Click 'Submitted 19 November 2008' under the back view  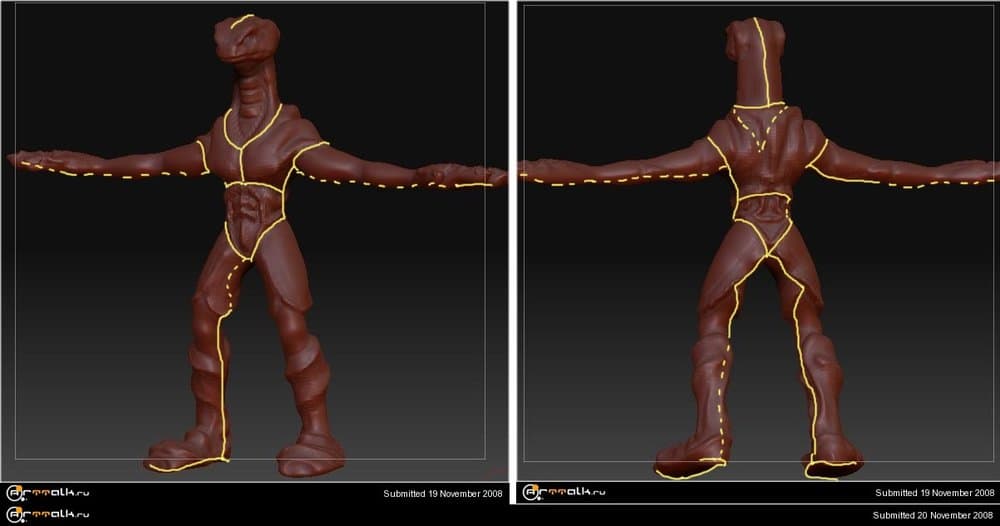[x=935, y=493]
